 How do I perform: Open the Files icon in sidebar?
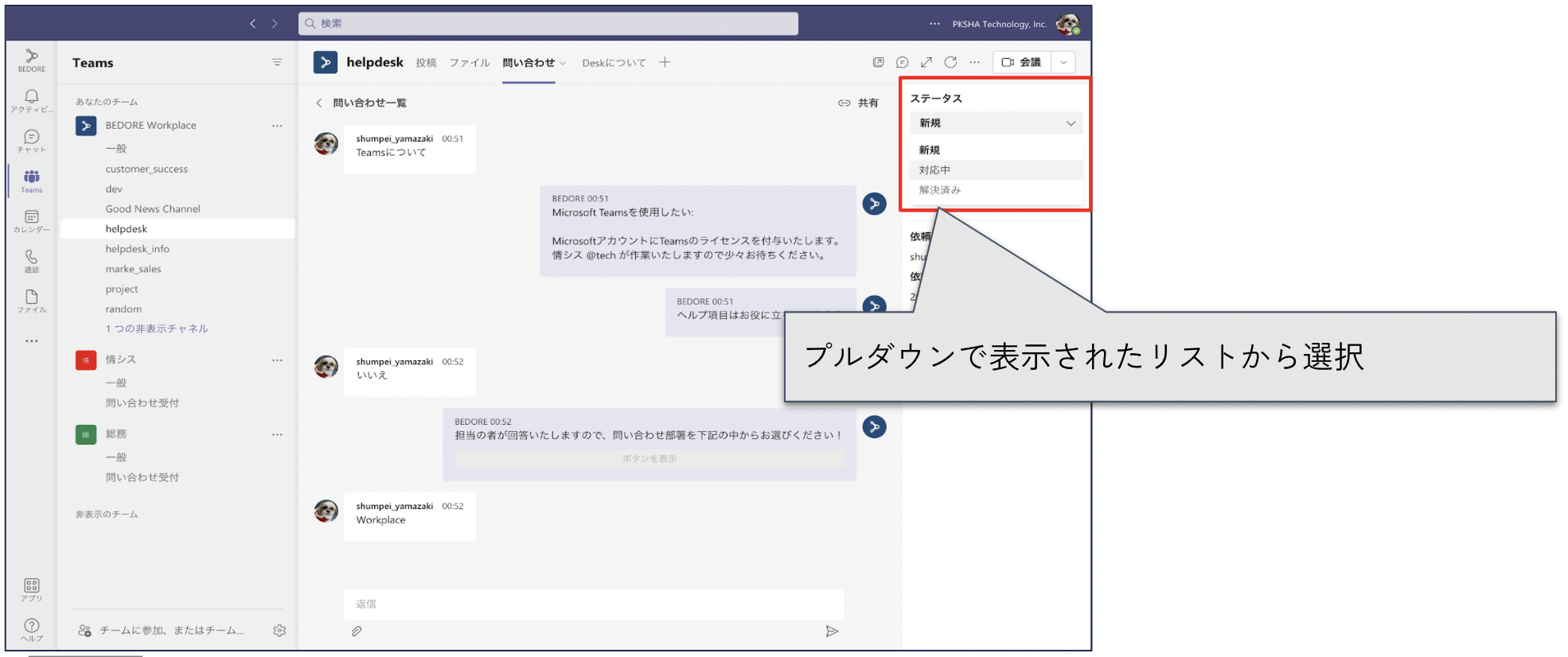tap(32, 301)
